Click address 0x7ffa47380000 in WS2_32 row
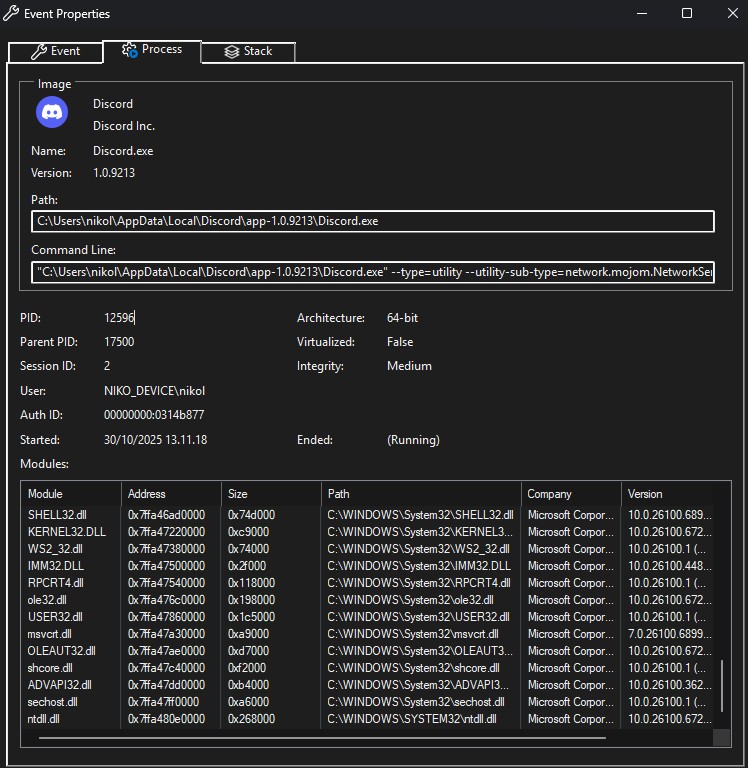This screenshot has width=748, height=768. (166, 549)
